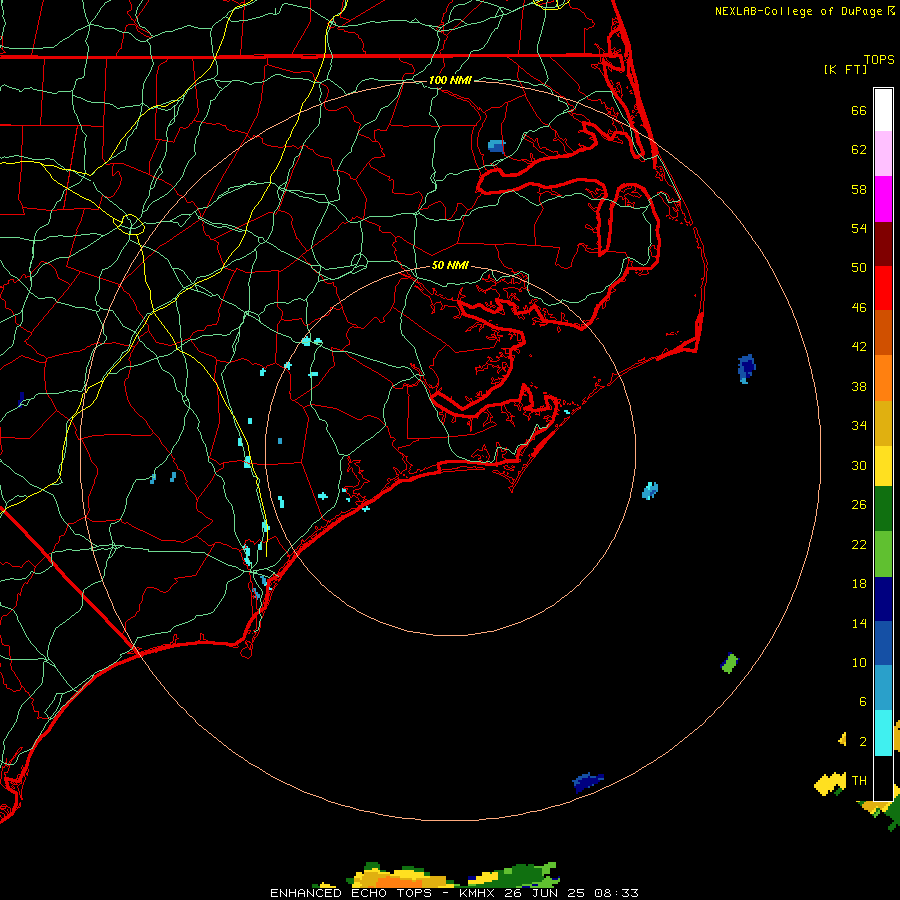
Task: Pick the magenta band in the tops legend
Action: 883,199
